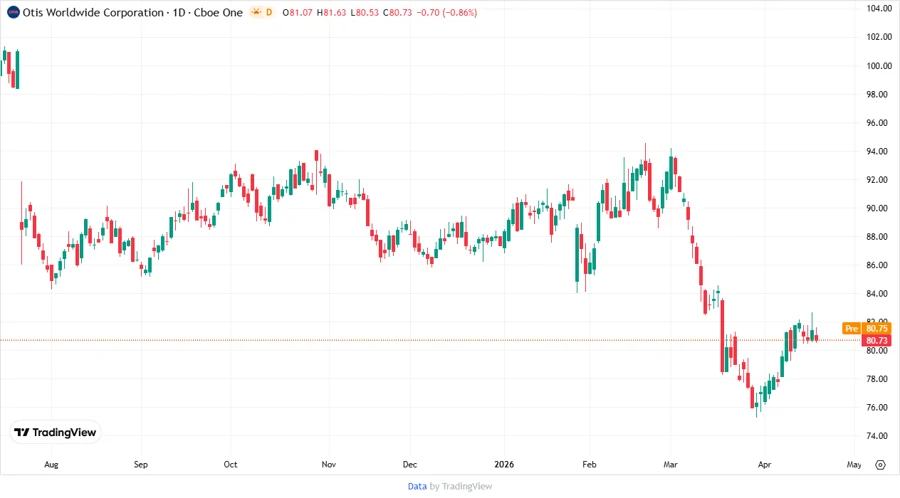Click the Cboe One exchange label
900x498 pixels.
click(x=218, y=12)
